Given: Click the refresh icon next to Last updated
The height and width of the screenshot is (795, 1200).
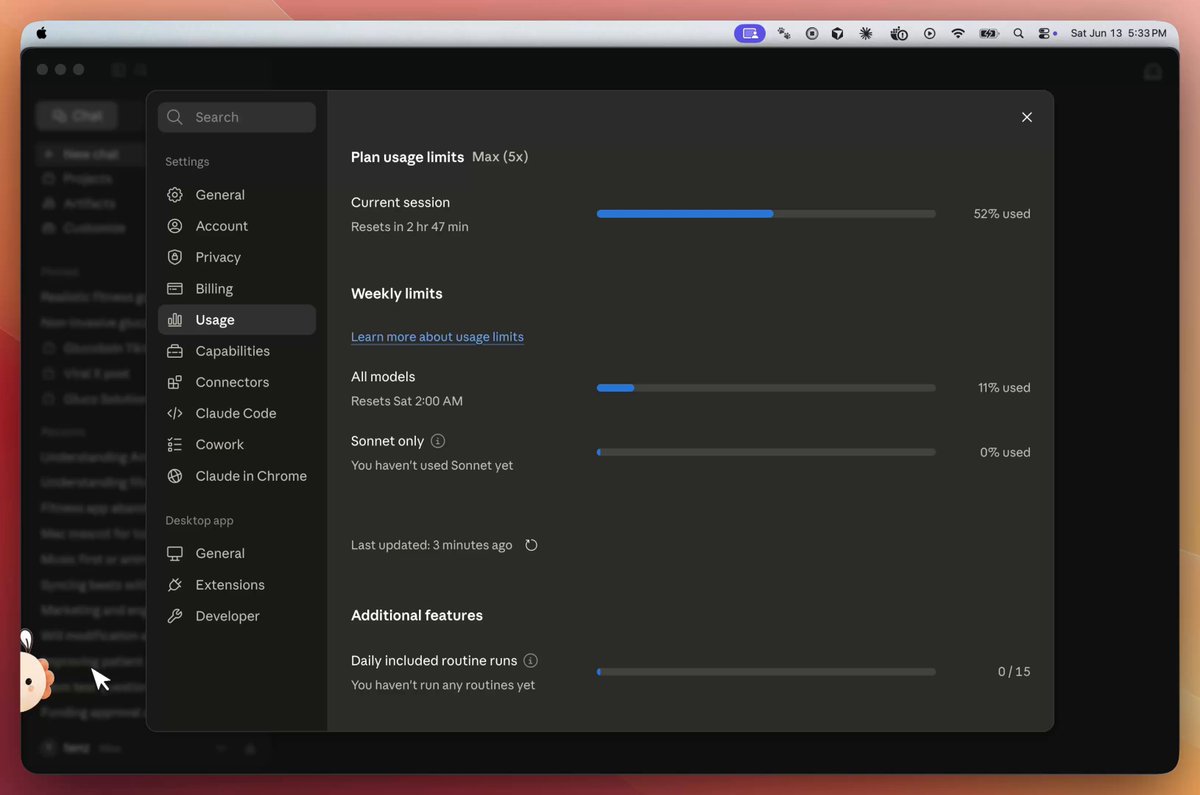Looking at the screenshot, I should 531,545.
